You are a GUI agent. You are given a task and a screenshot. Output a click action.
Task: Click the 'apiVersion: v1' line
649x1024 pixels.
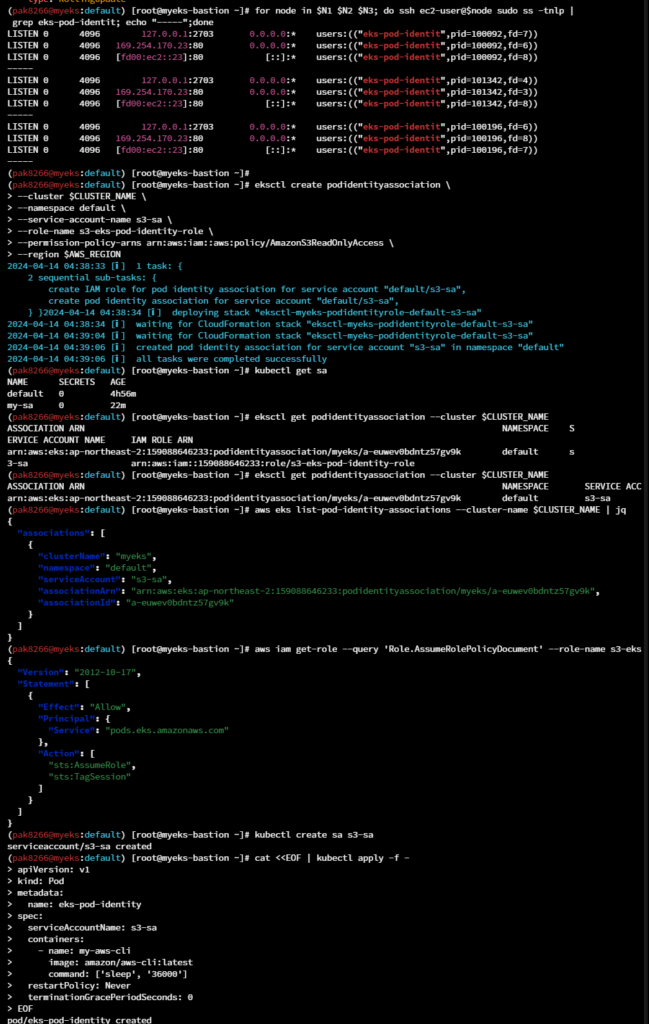point(54,870)
